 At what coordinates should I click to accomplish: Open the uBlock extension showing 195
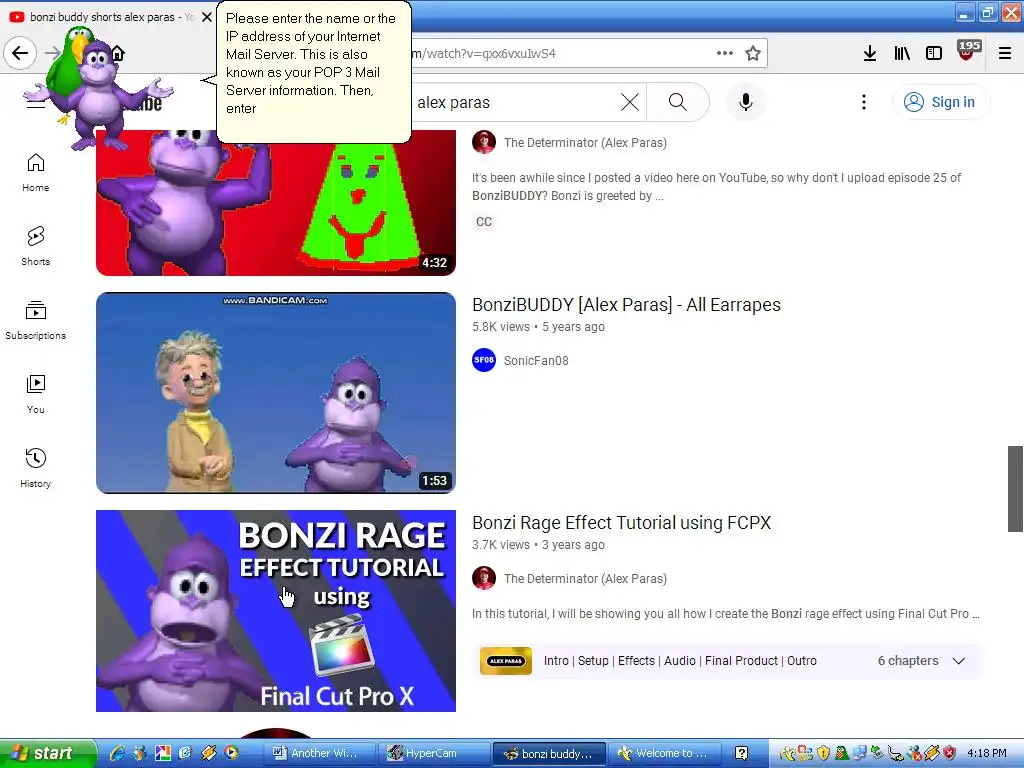tap(968, 51)
